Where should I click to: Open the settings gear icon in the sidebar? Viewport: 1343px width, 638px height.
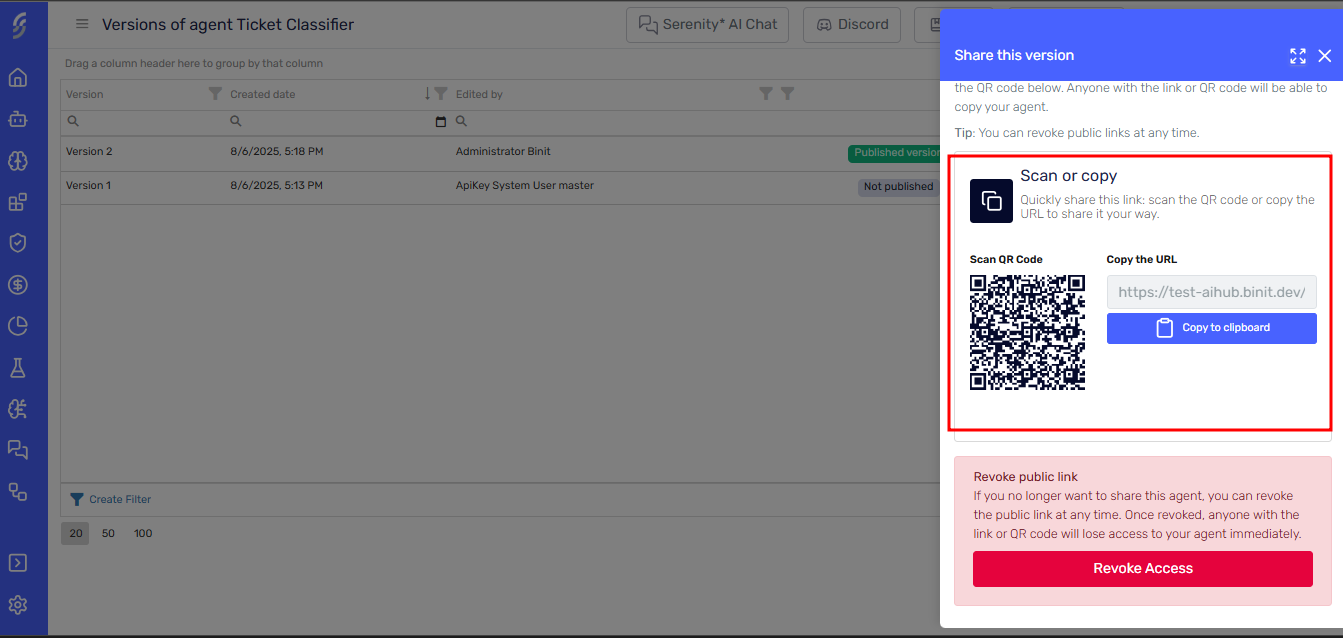point(18,605)
